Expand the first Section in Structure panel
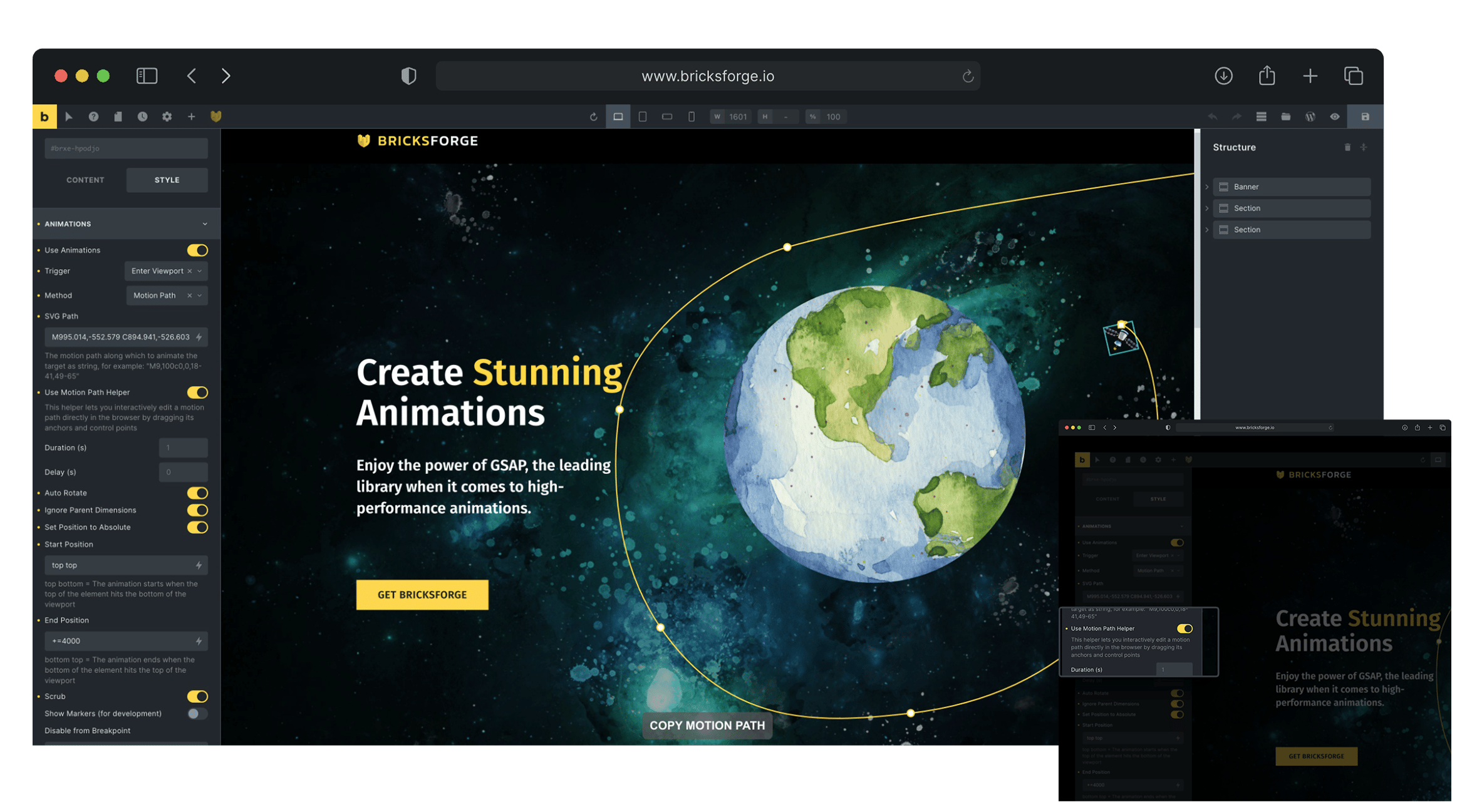 pyautogui.click(x=1209, y=208)
